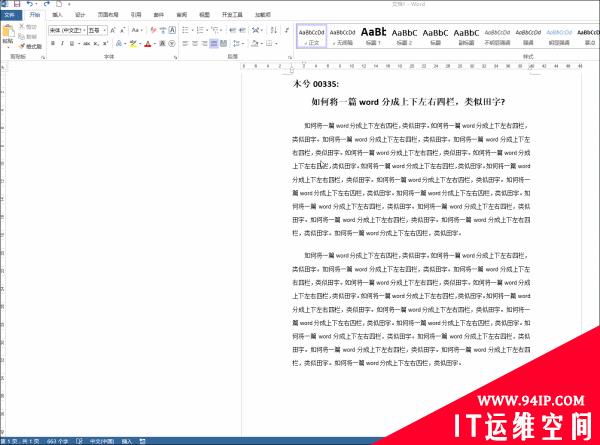This screenshot has height=445, width=600.
Task: Open the font name dropdown
Action: tap(85, 30)
